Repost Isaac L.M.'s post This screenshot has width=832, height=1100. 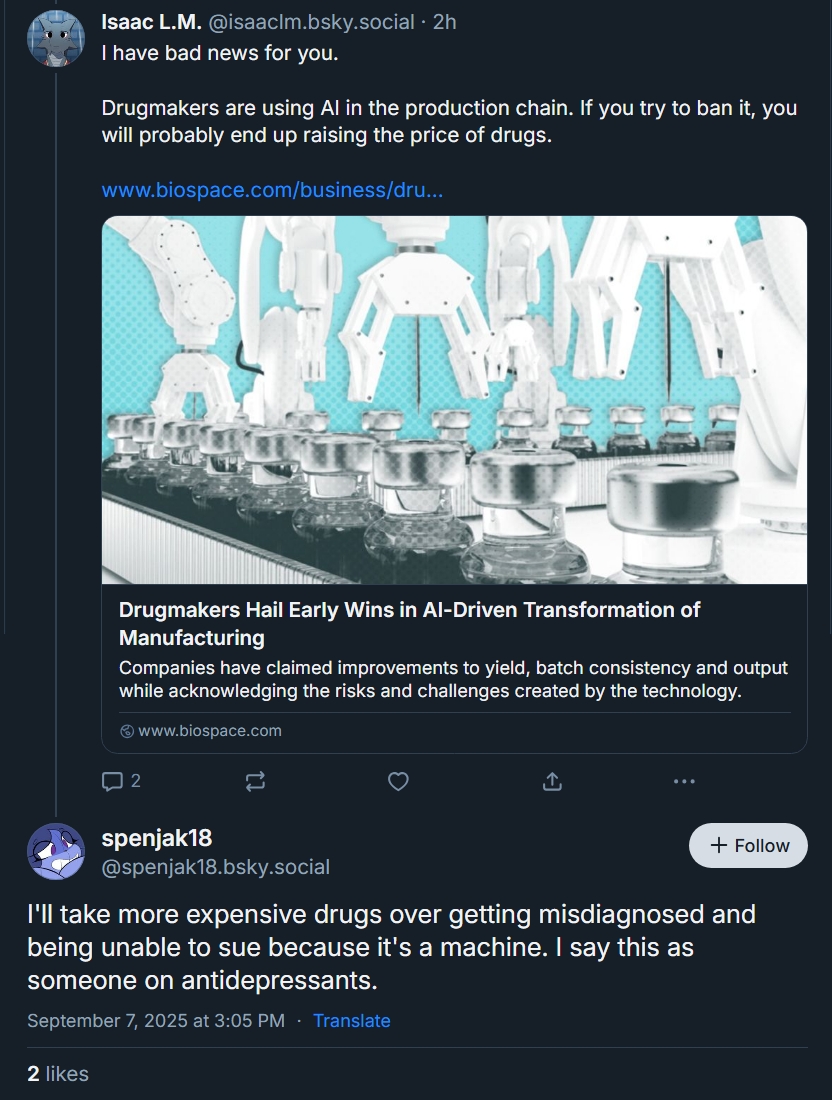pyautogui.click(x=255, y=781)
